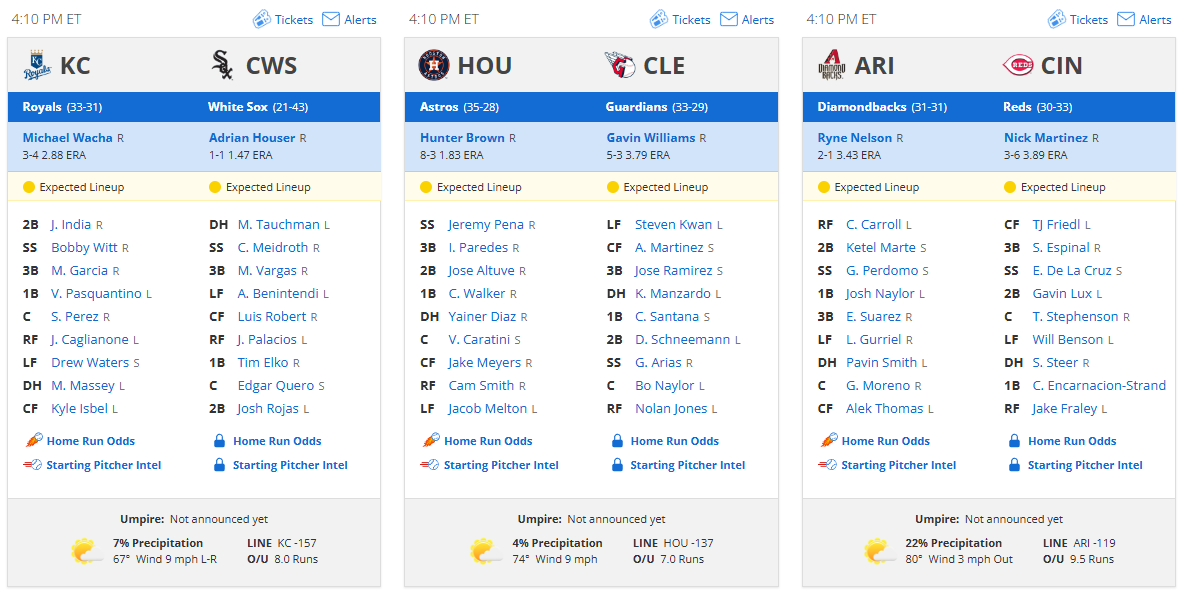View Diamondbacks Starting Pitcher Intel
1187x596 pixels.
click(898, 465)
